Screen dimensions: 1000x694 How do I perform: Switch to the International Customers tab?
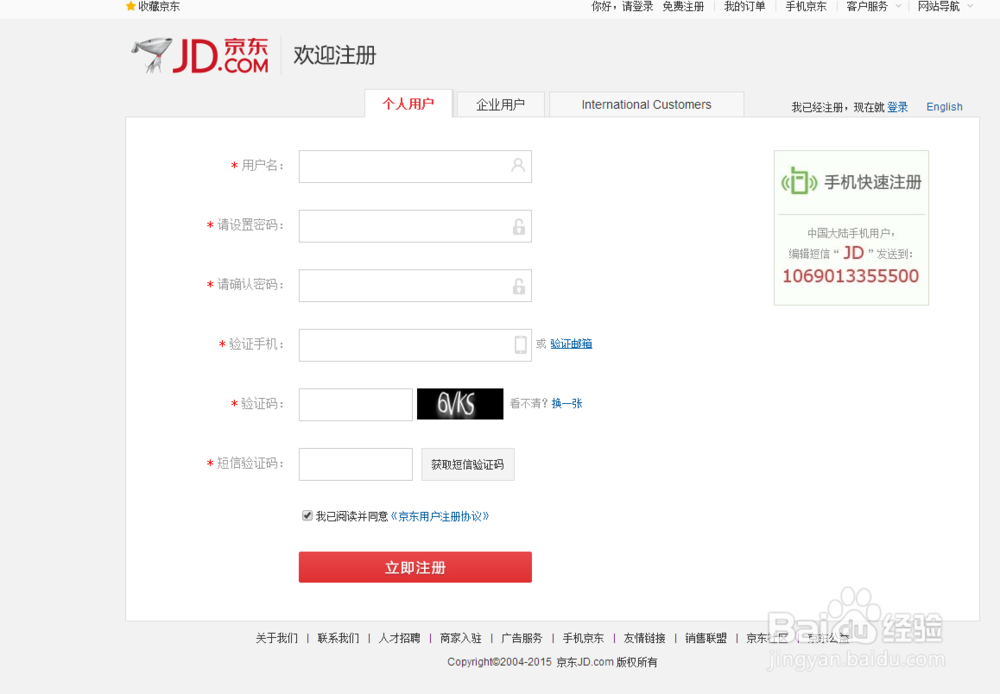(645, 104)
